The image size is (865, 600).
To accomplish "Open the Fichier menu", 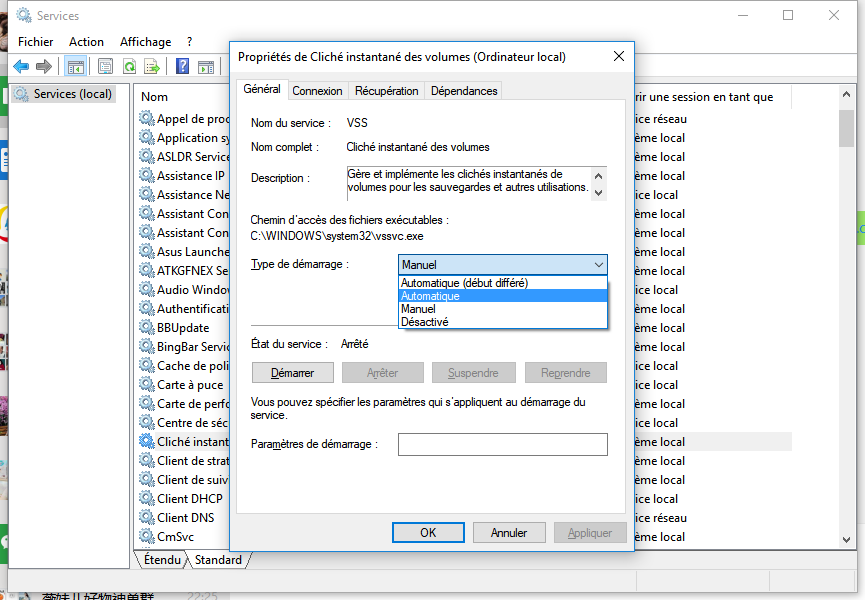I will click(x=35, y=42).
